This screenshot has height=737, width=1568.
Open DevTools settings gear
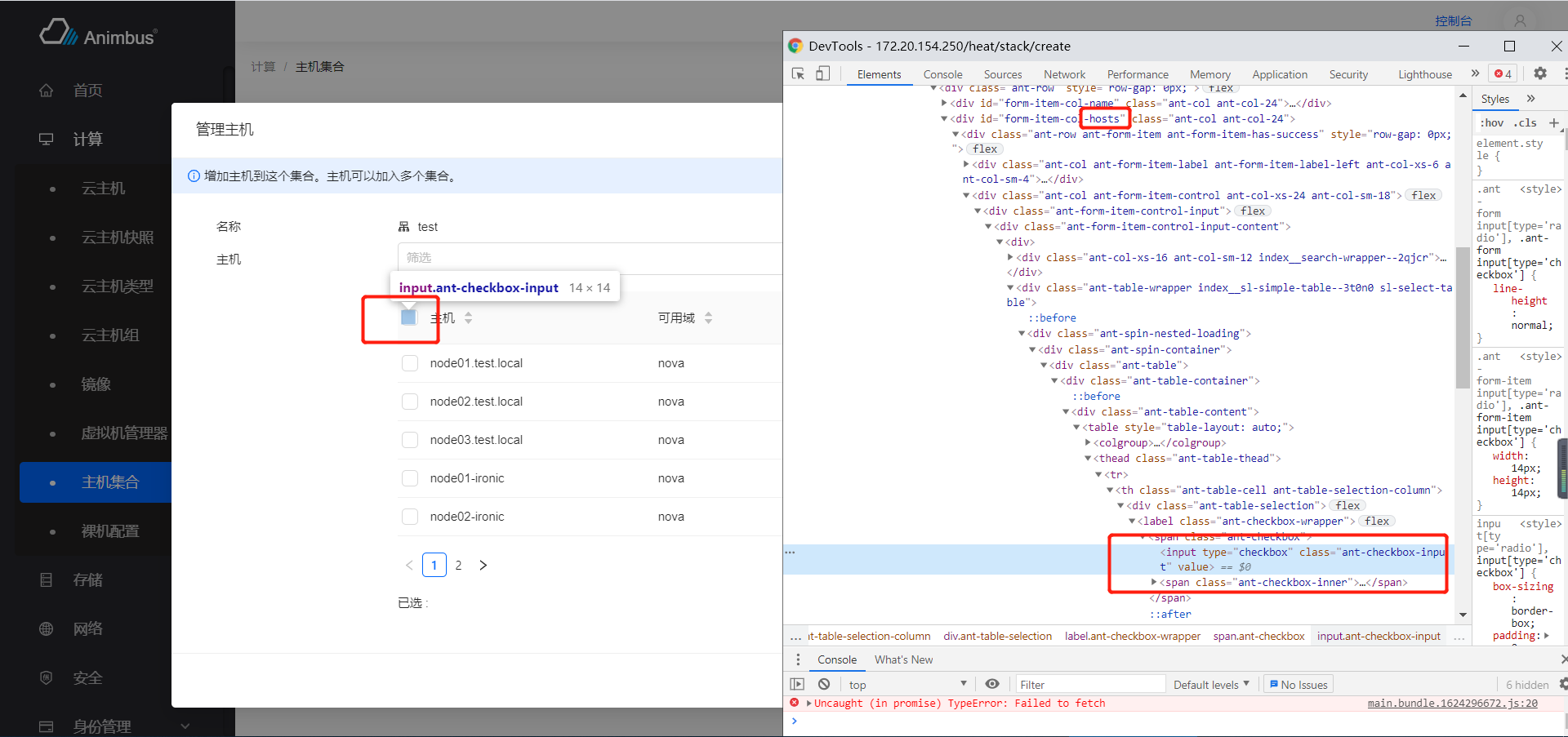pos(1539,73)
